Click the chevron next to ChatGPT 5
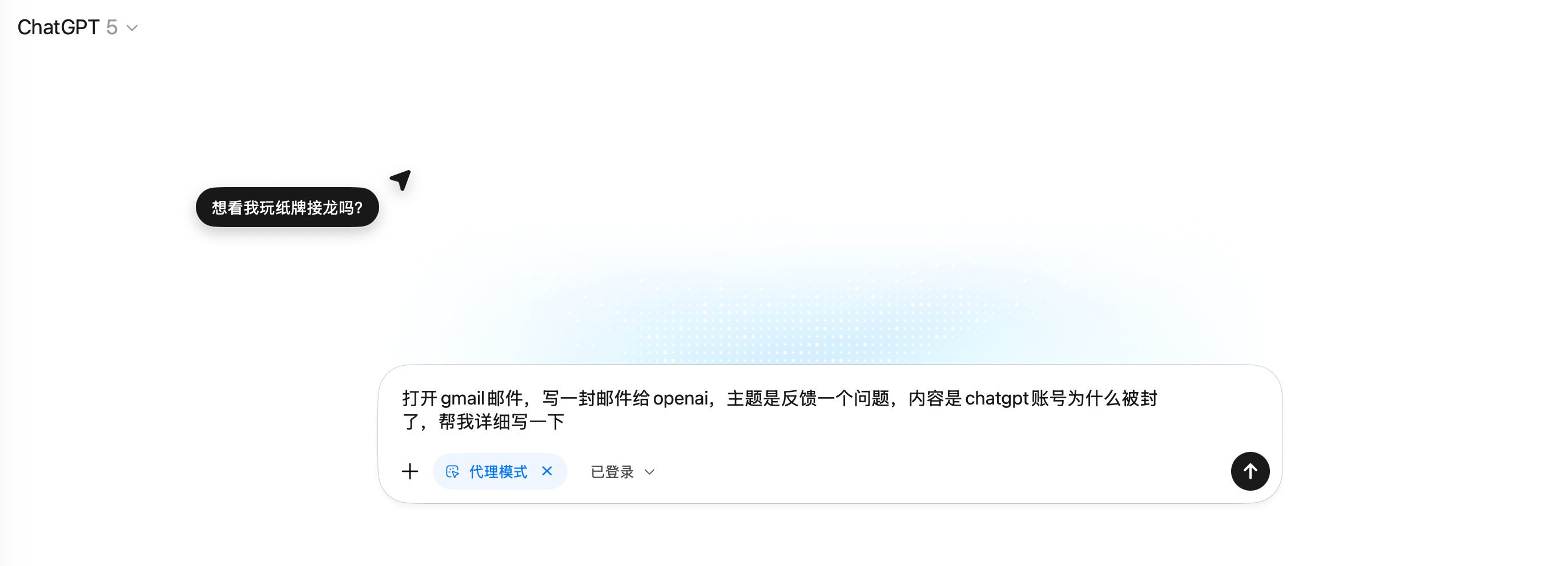The image size is (1568, 566). click(132, 28)
